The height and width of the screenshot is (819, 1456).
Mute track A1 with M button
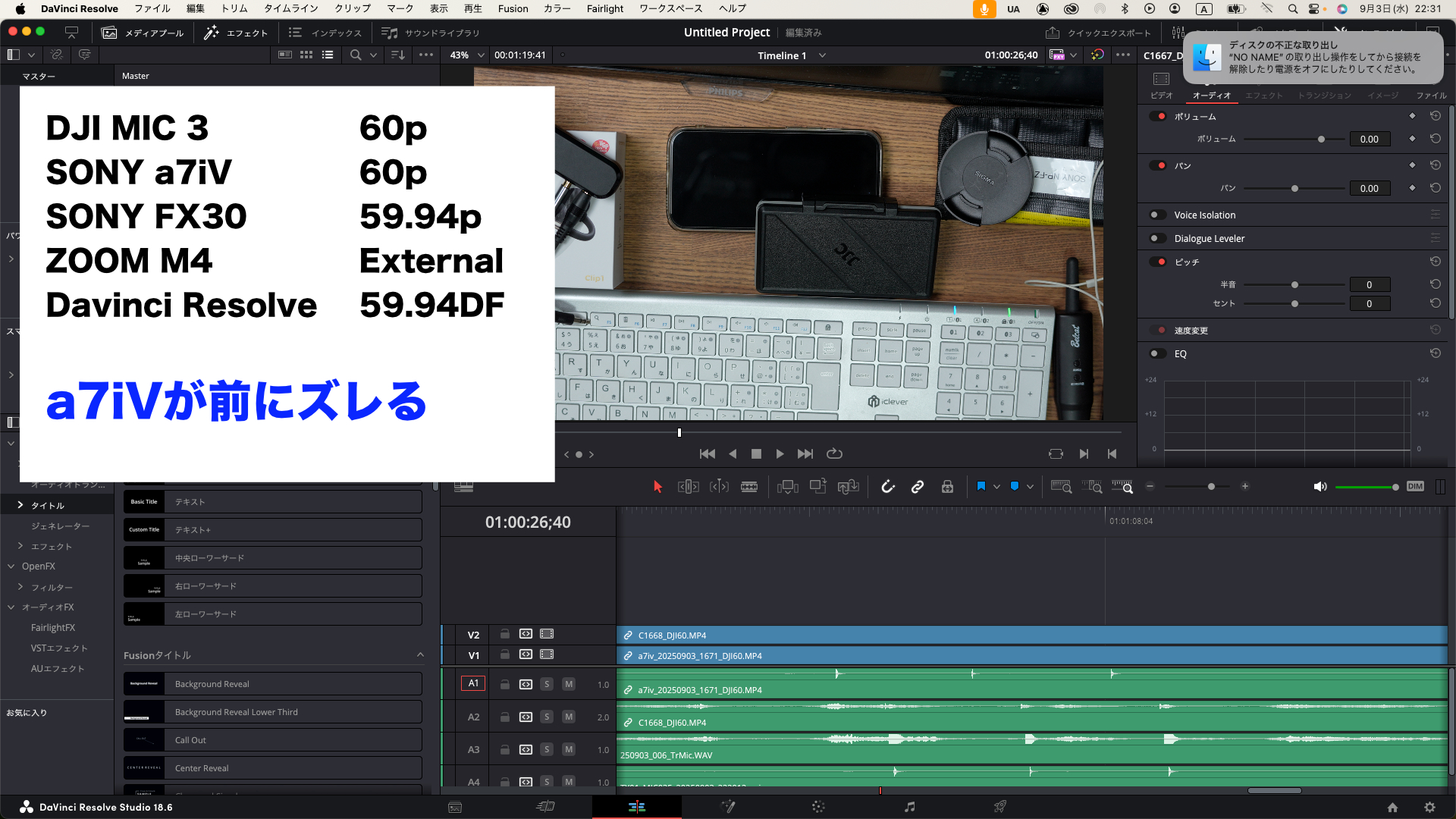568,684
